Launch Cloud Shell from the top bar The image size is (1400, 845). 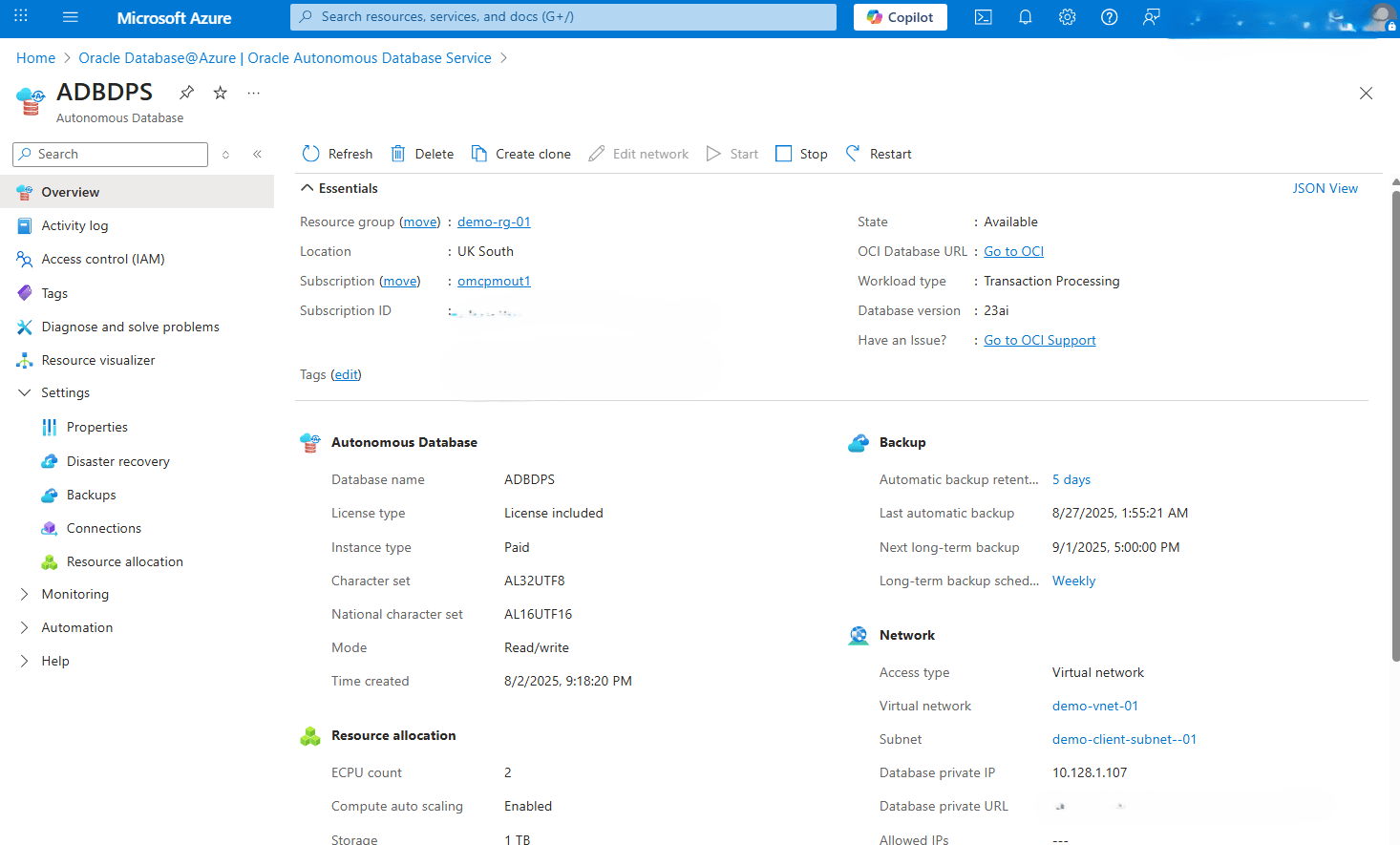point(983,17)
